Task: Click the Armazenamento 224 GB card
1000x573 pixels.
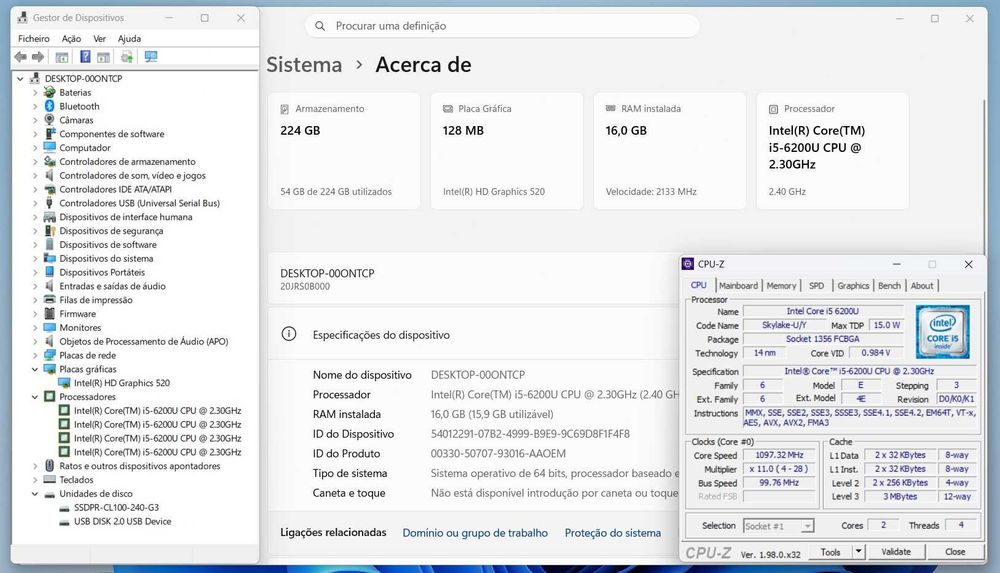Action: (x=344, y=151)
